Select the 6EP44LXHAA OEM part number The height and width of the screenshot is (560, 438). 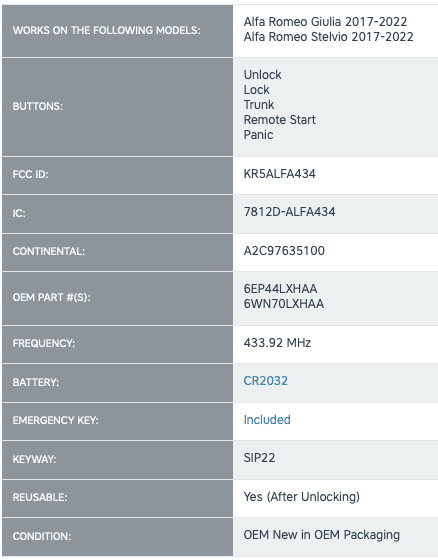[280, 289]
